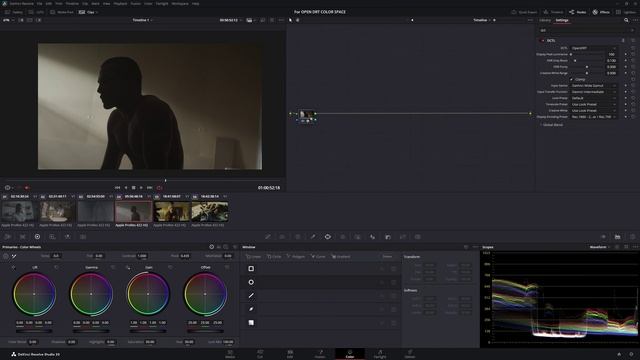Open the Tonescale Preset dropdown
This screenshot has width=640, height=360.
593,104
